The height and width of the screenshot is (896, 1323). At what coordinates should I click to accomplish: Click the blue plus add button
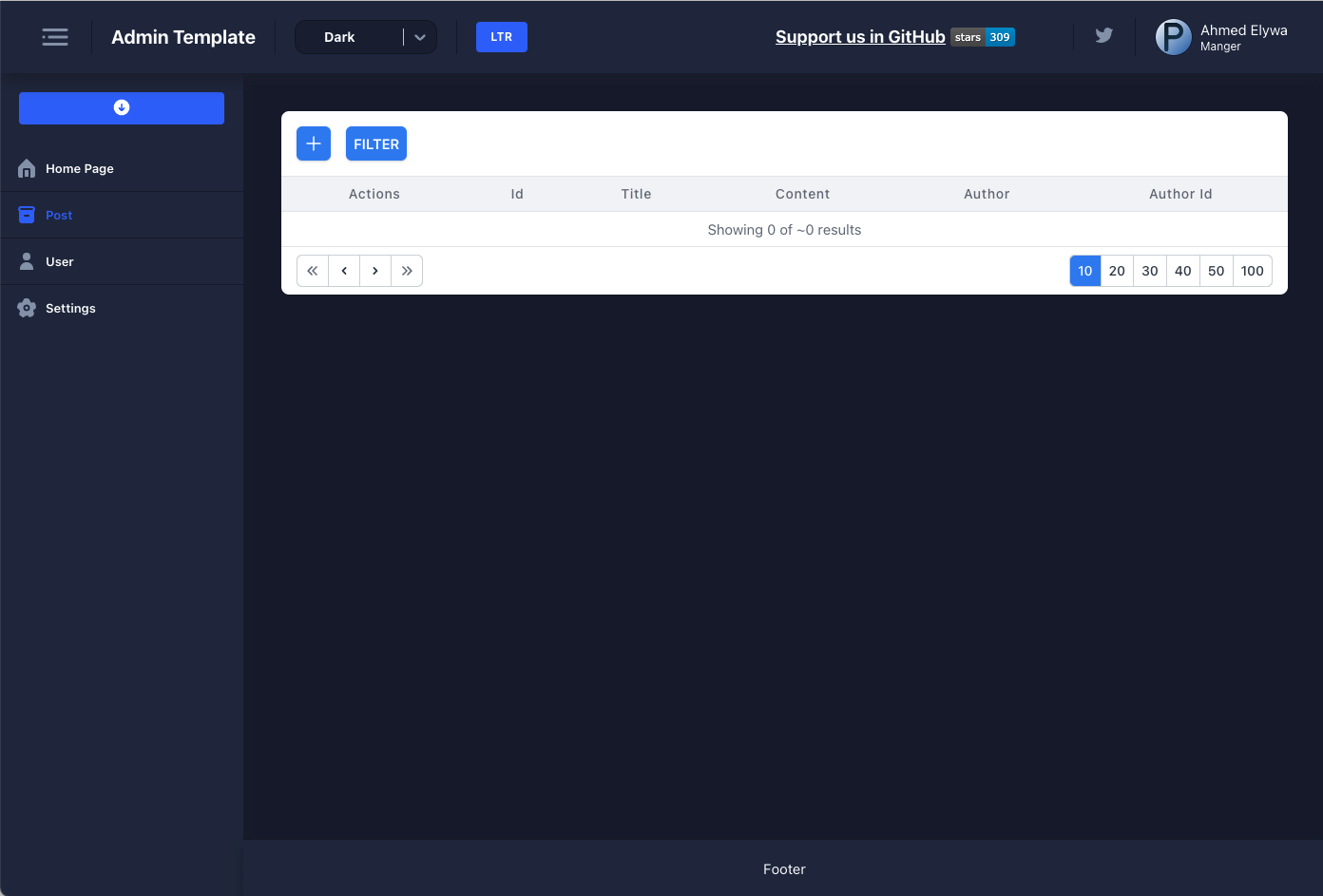(x=314, y=143)
